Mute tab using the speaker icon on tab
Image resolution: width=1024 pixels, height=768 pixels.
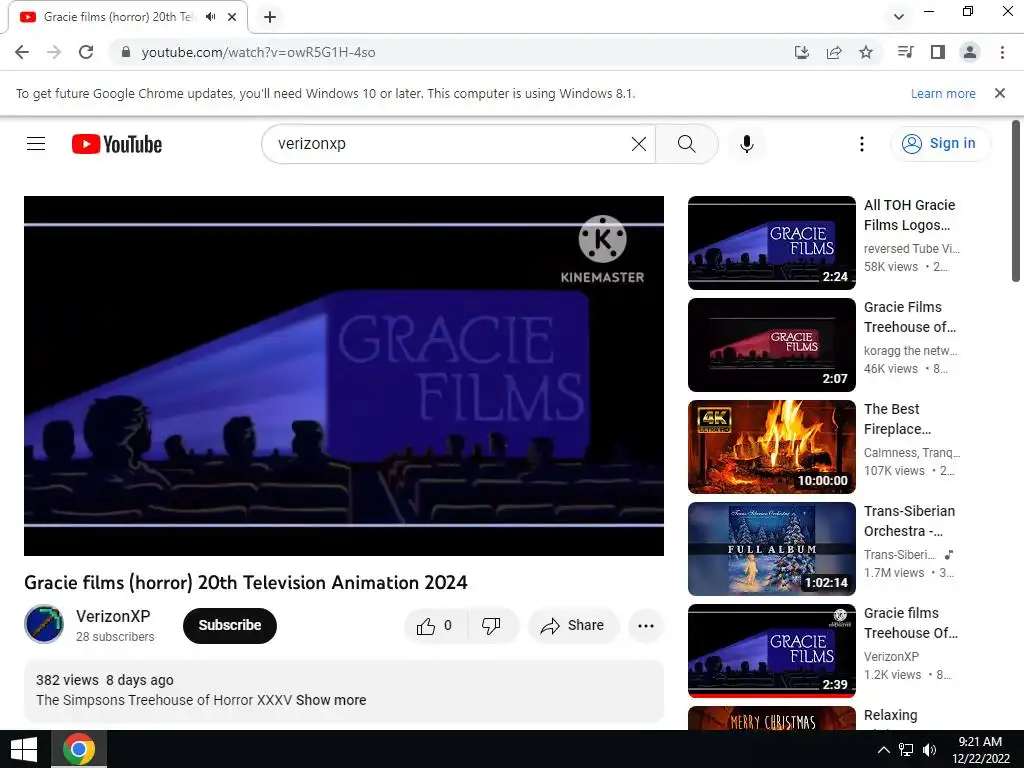pos(210,17)
